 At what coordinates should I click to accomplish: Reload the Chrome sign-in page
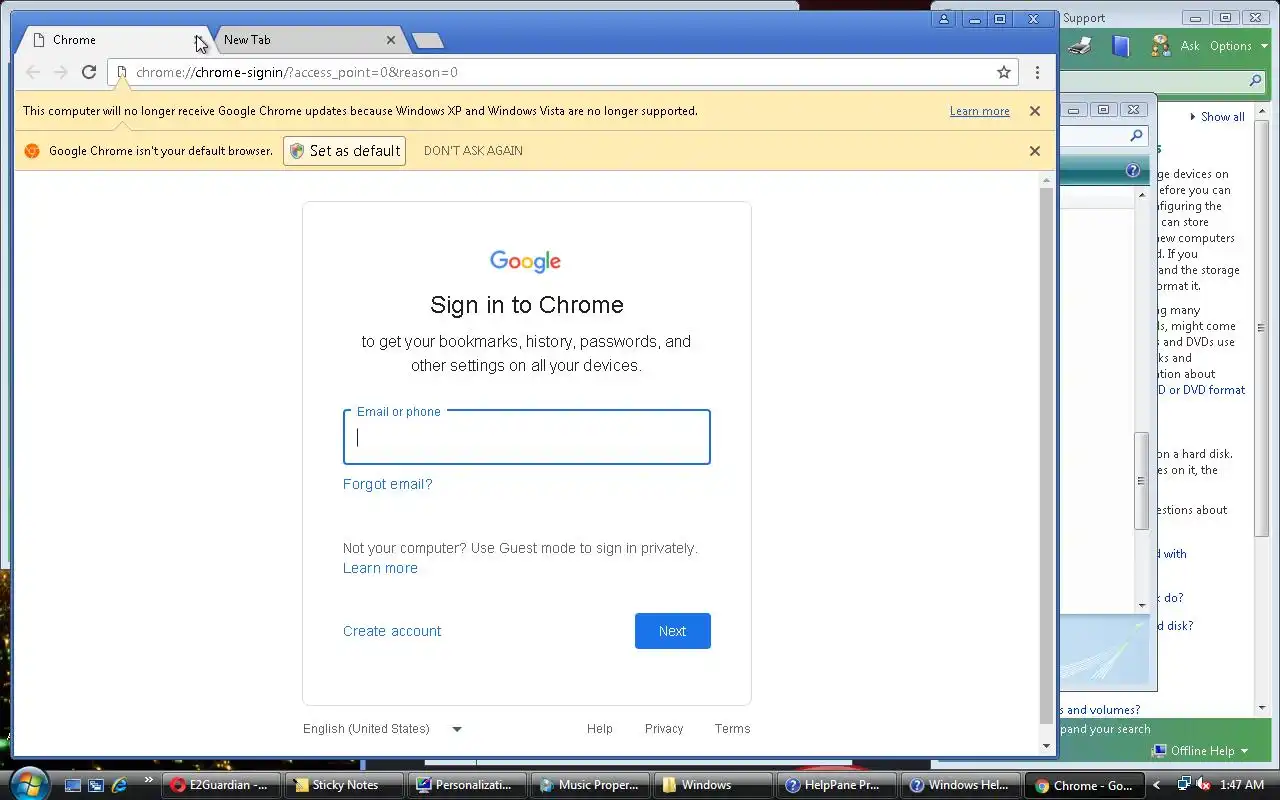[89, 72]
